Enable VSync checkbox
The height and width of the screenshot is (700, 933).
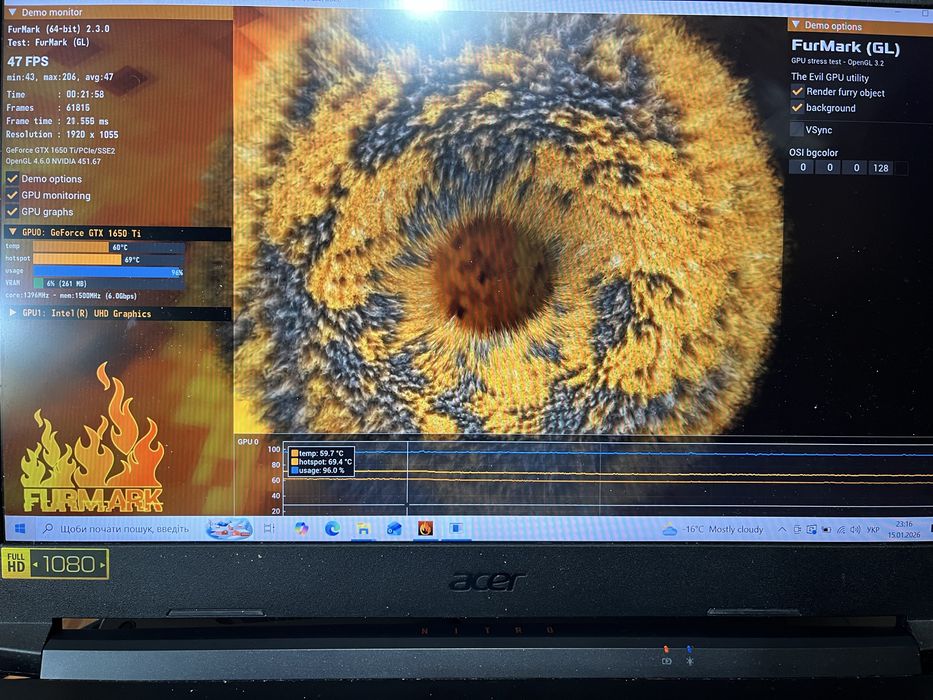(796, 129)
